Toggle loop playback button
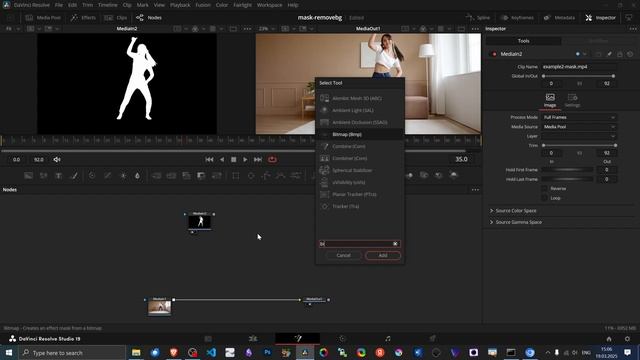The image size is (640, 360). 272,160
